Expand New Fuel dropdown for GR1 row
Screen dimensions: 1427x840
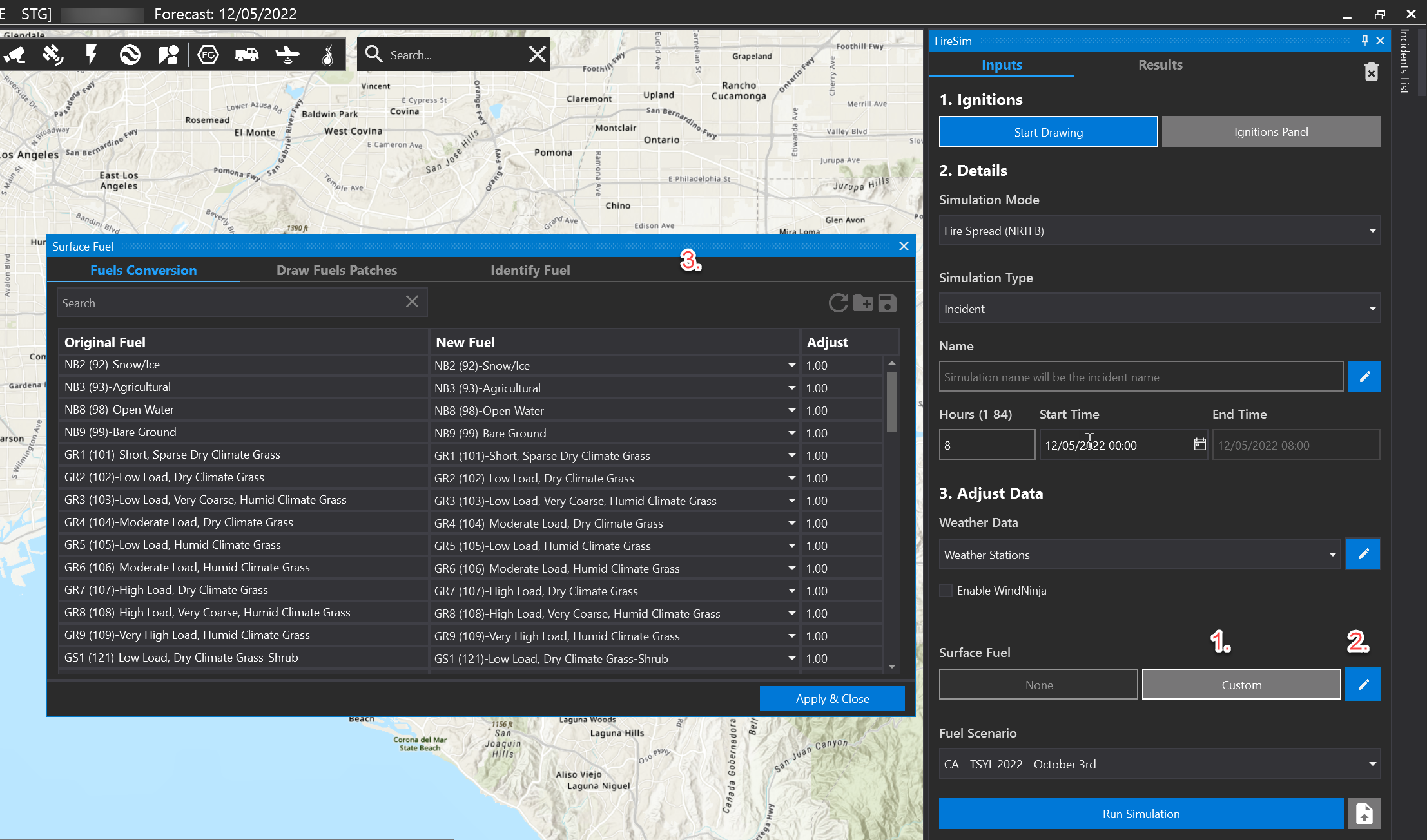coord(791,455)
